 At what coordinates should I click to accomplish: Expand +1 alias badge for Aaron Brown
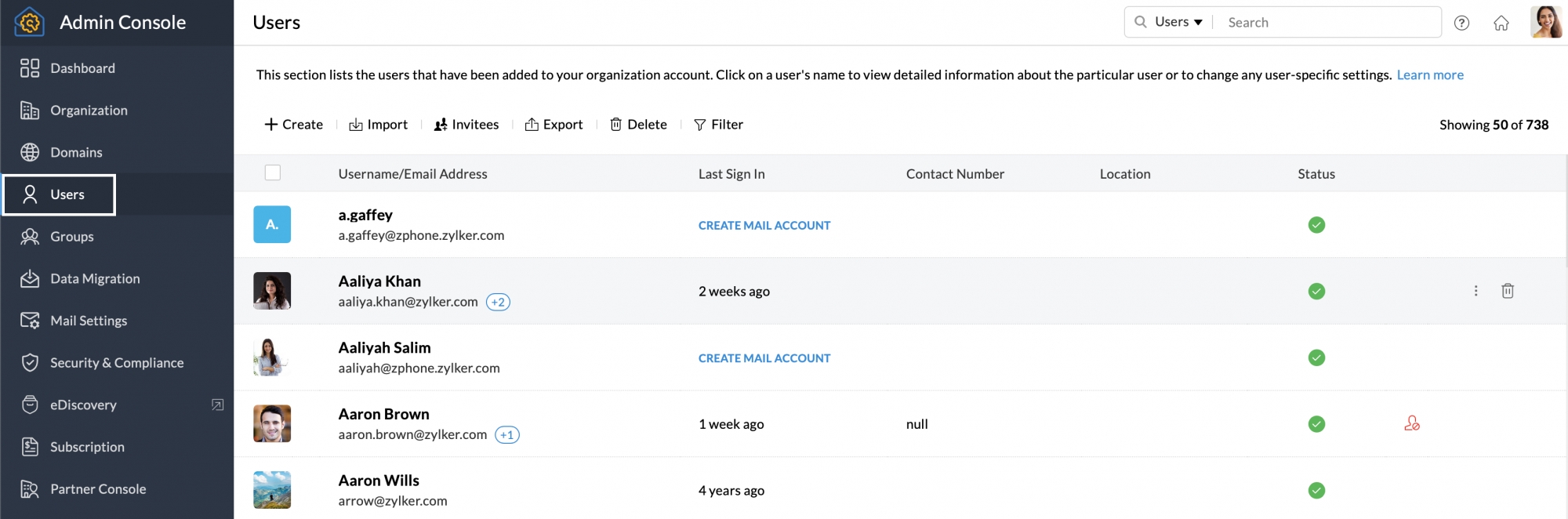coord(507,434)
